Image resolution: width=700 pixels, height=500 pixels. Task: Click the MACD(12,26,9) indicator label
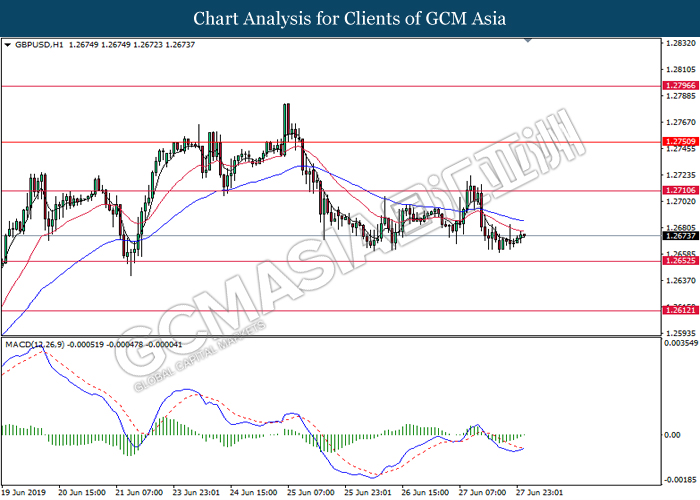(x=35, y=345)
